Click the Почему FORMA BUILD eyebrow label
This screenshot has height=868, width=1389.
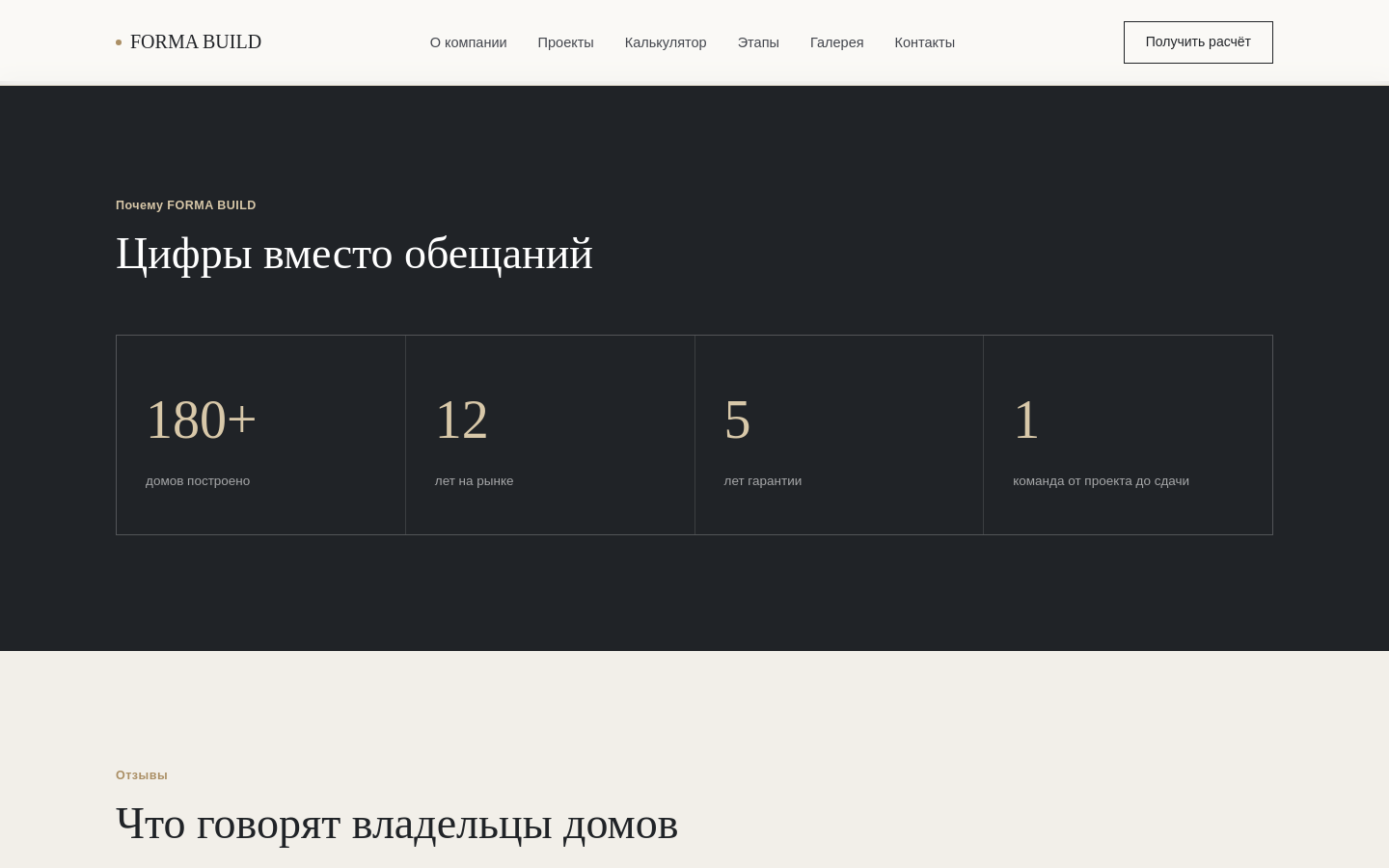186,205
